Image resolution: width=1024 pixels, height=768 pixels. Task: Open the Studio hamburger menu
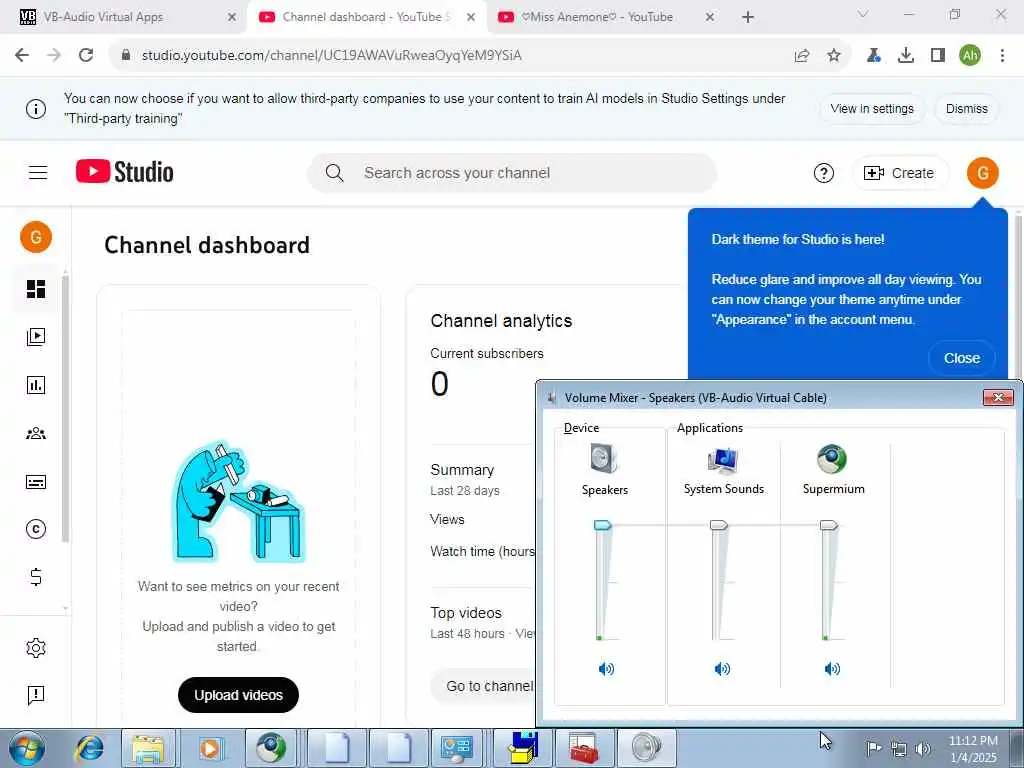(38, 172)
